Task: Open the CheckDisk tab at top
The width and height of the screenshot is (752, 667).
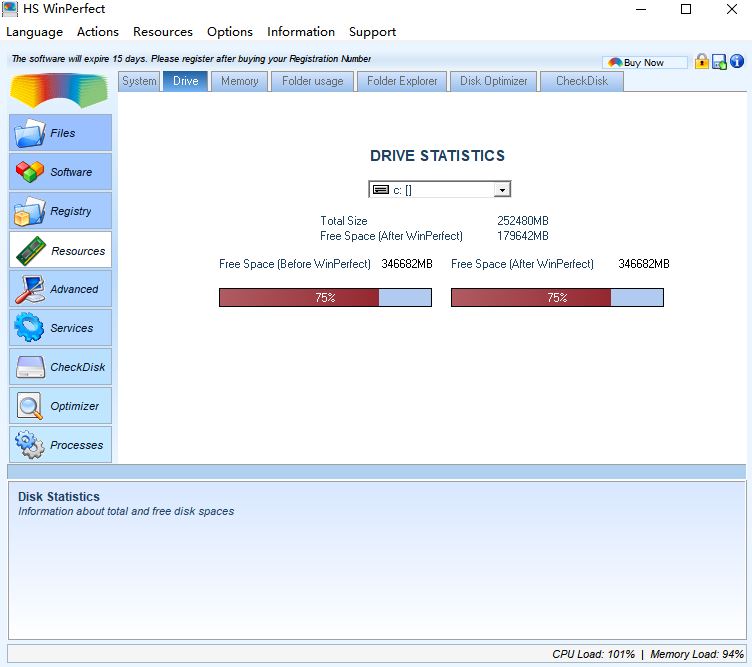Action: (582, 81)
